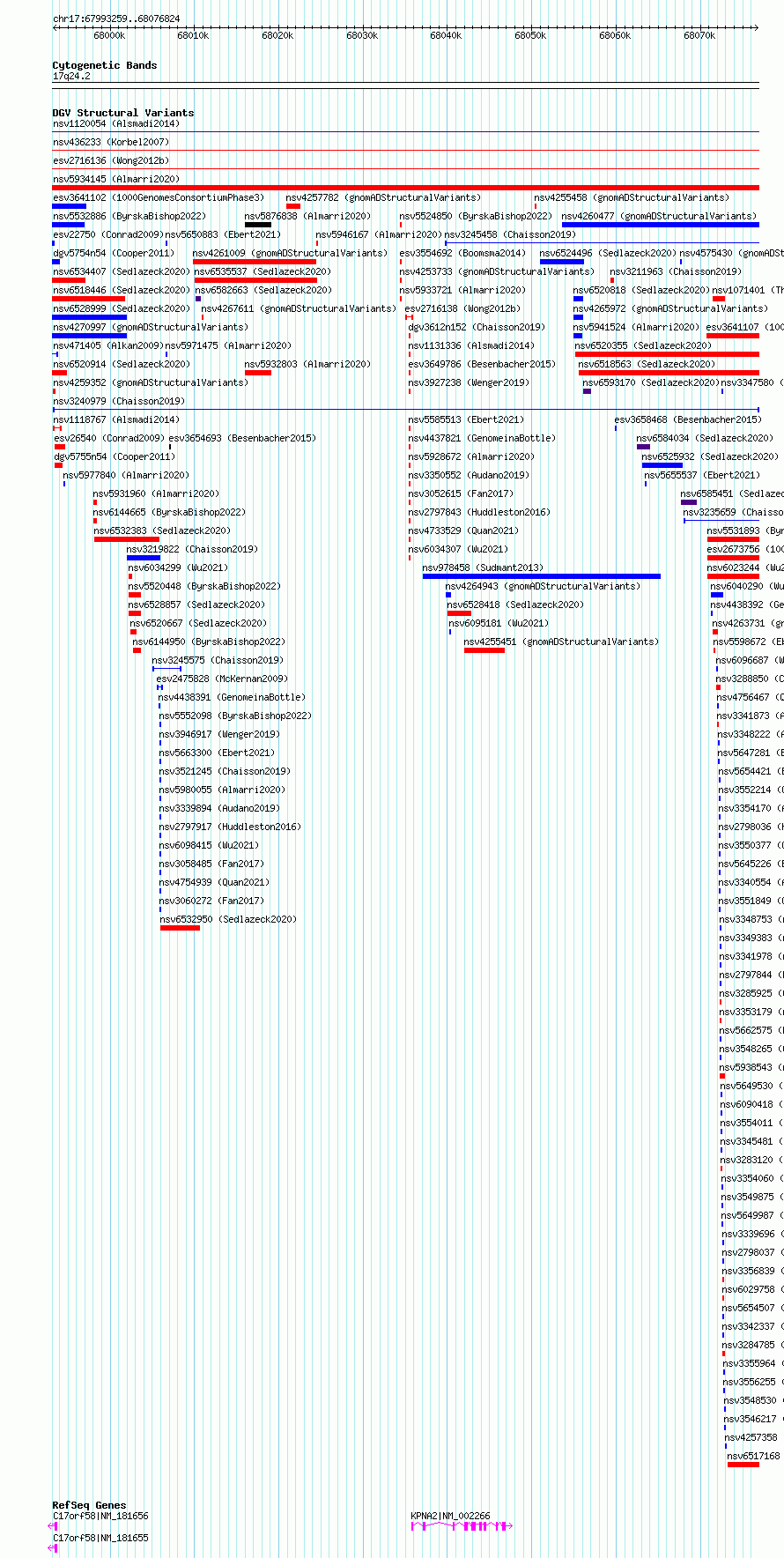Select the nsv4257782 (gnomADStructuralVariants) label
Screen dimensions: 784x1558
[383, 198]
